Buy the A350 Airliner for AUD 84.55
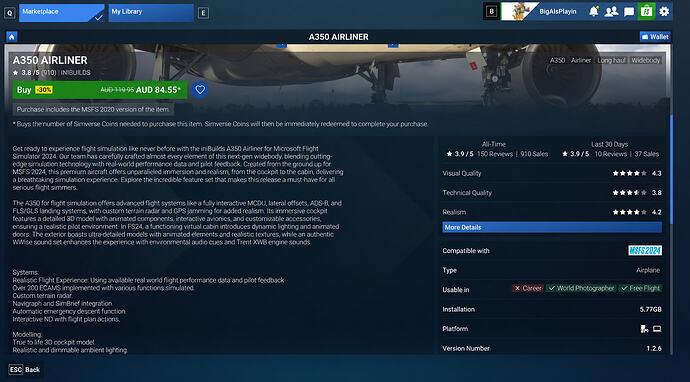Screen dimensions: 690x382 [100, 90]
